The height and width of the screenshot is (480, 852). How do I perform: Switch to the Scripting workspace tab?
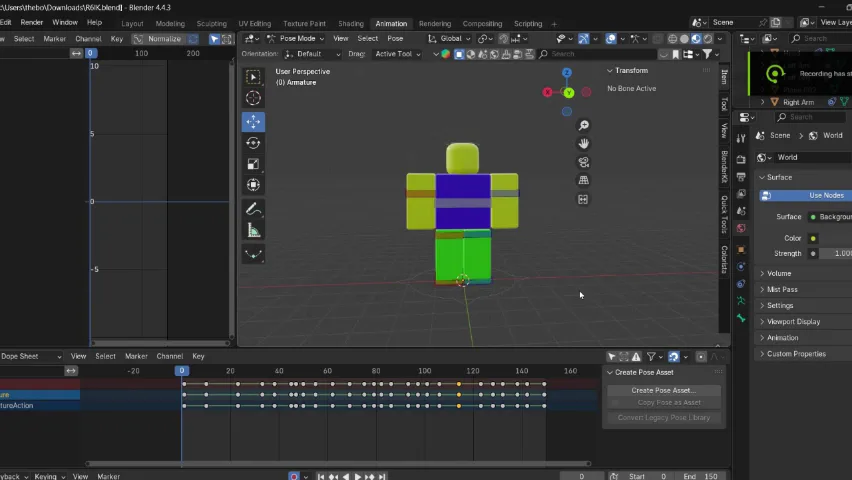pos(528,24)
